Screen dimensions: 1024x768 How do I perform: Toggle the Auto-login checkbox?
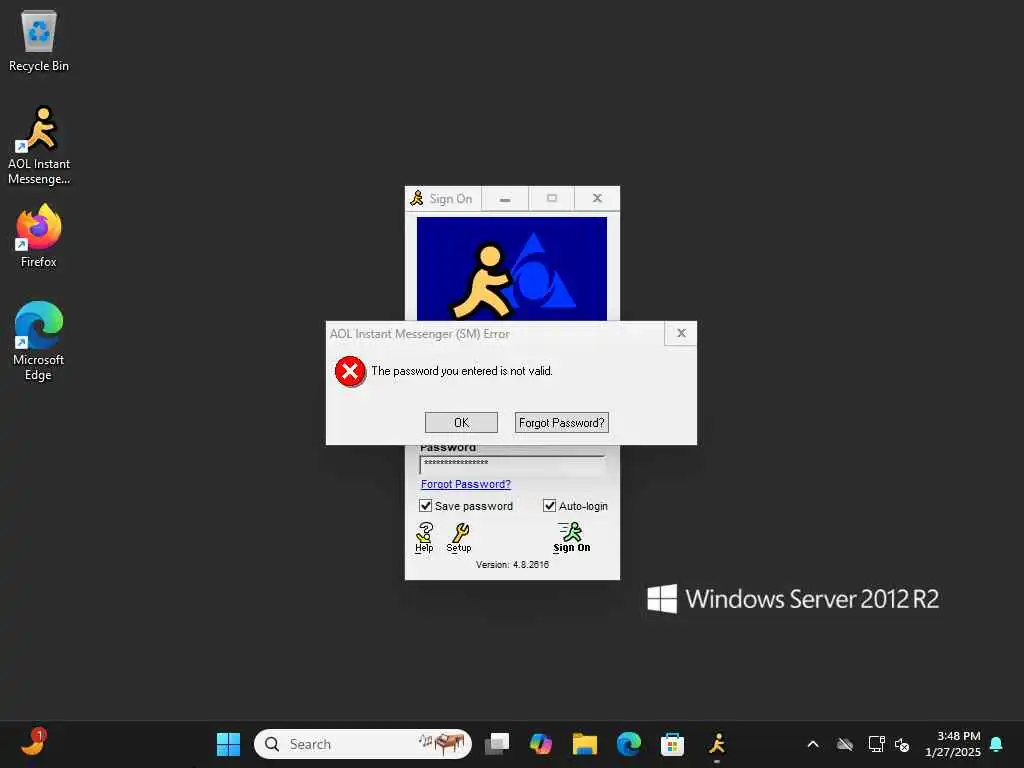coord(549,505)
